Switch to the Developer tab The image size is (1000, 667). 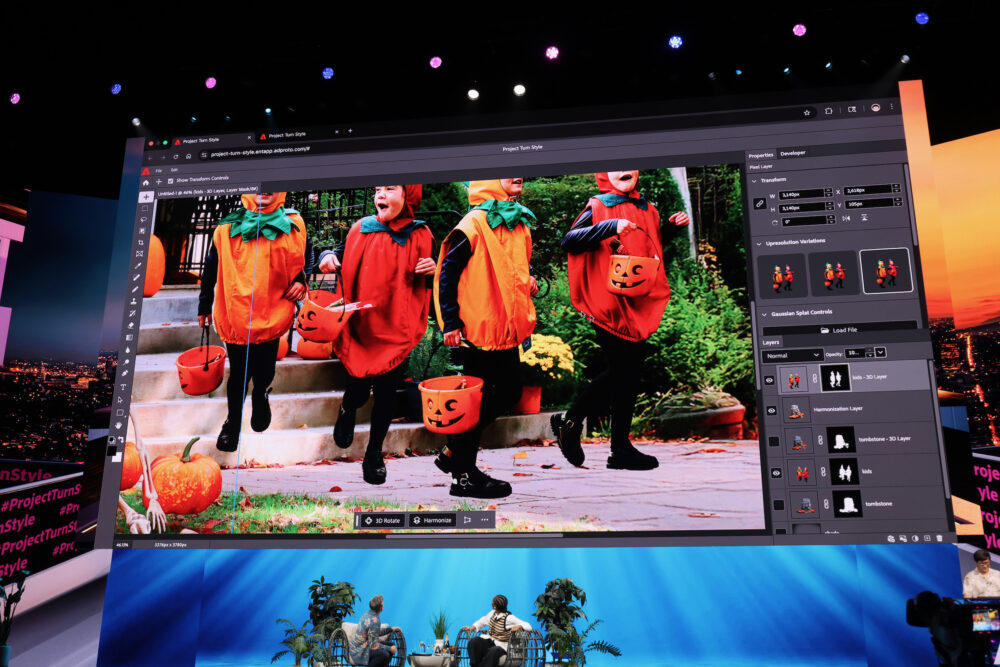793,153
